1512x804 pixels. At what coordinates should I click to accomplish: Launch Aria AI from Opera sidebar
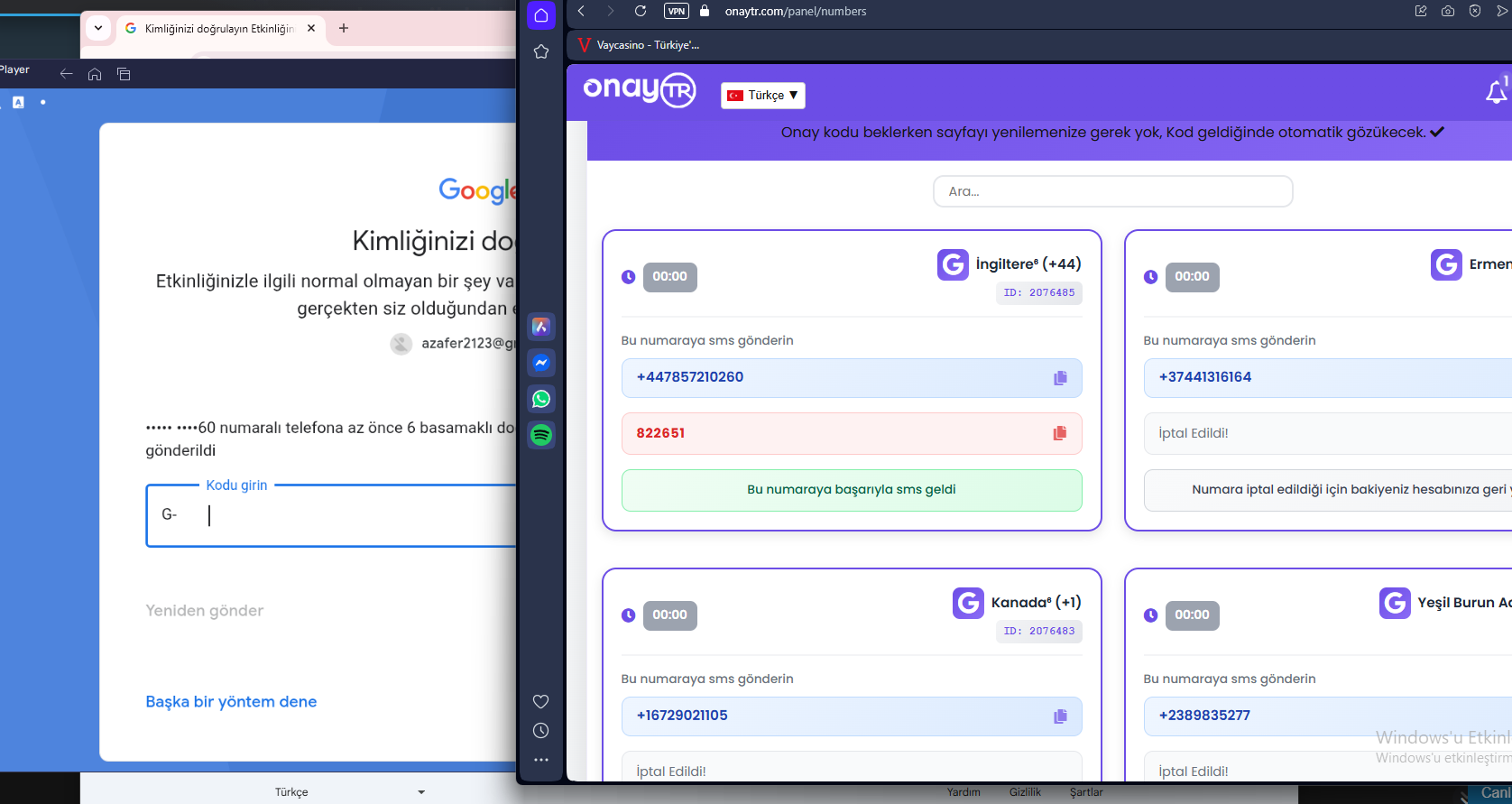[541, 327]
